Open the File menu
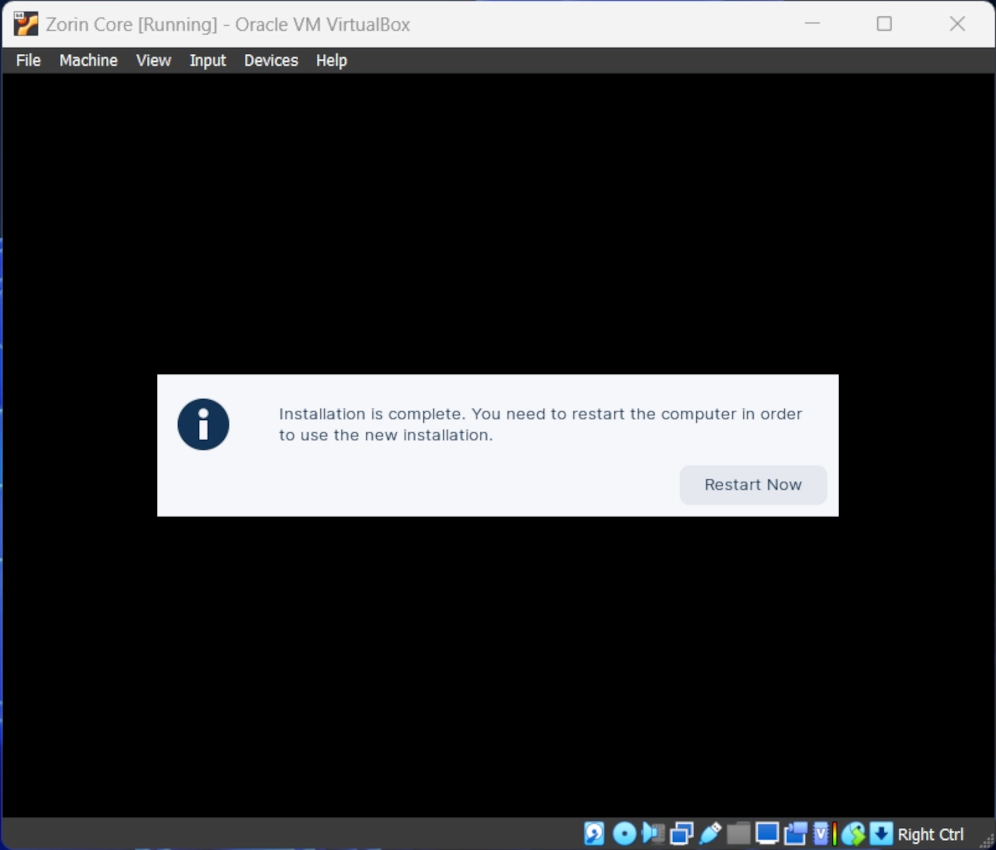The image size is (996, 850). coord(28,60)
